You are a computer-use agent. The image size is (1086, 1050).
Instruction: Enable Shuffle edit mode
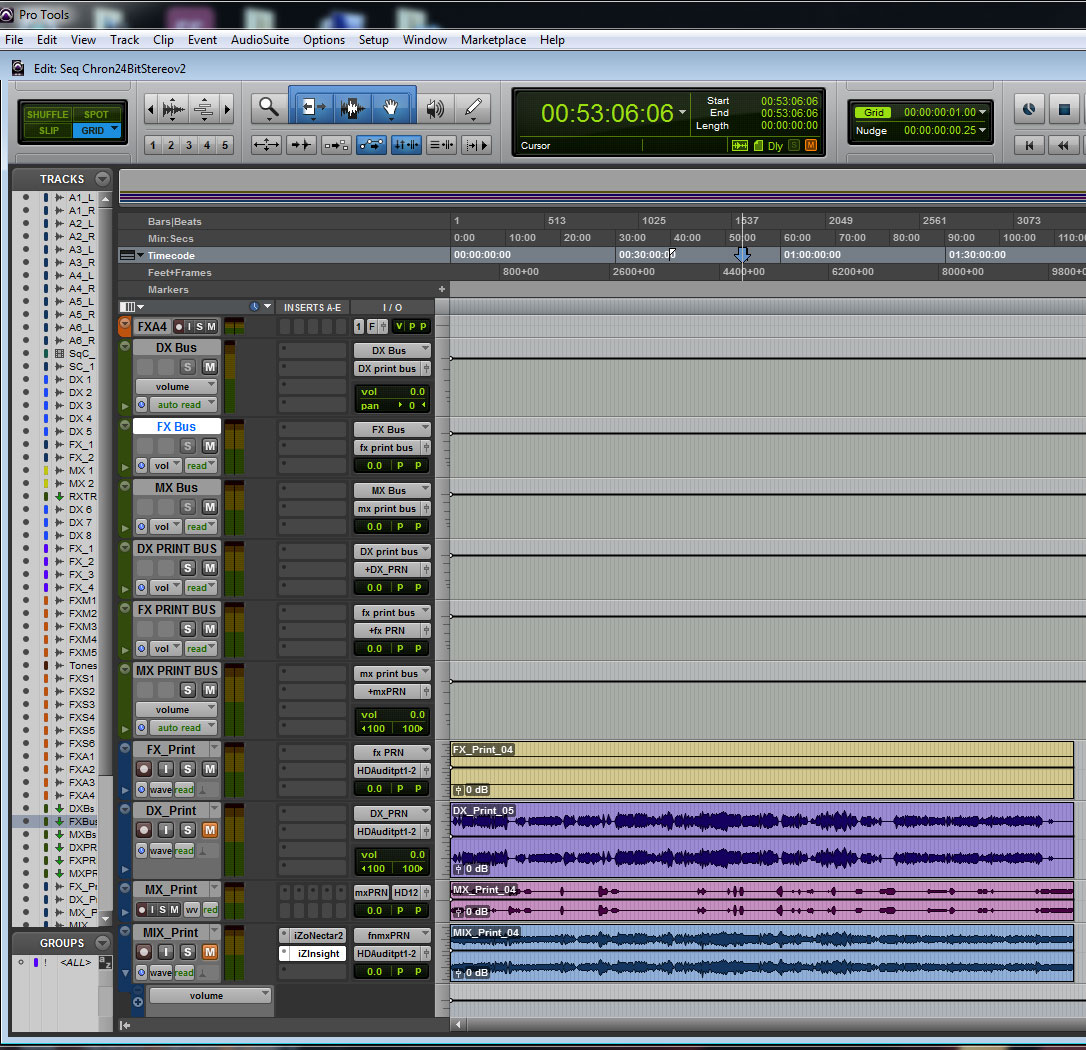(47, 114)
